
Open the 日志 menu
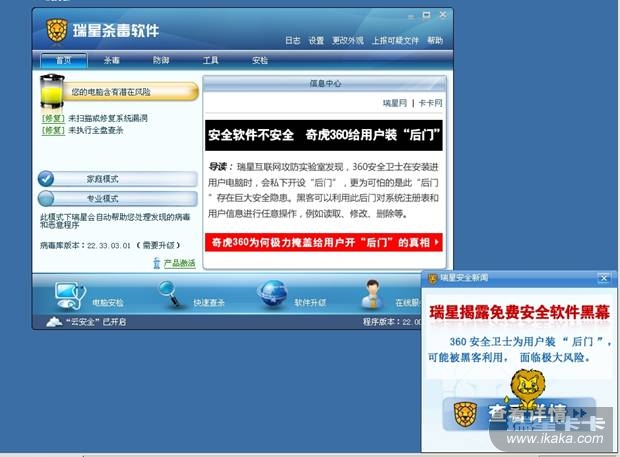[293, 40]
